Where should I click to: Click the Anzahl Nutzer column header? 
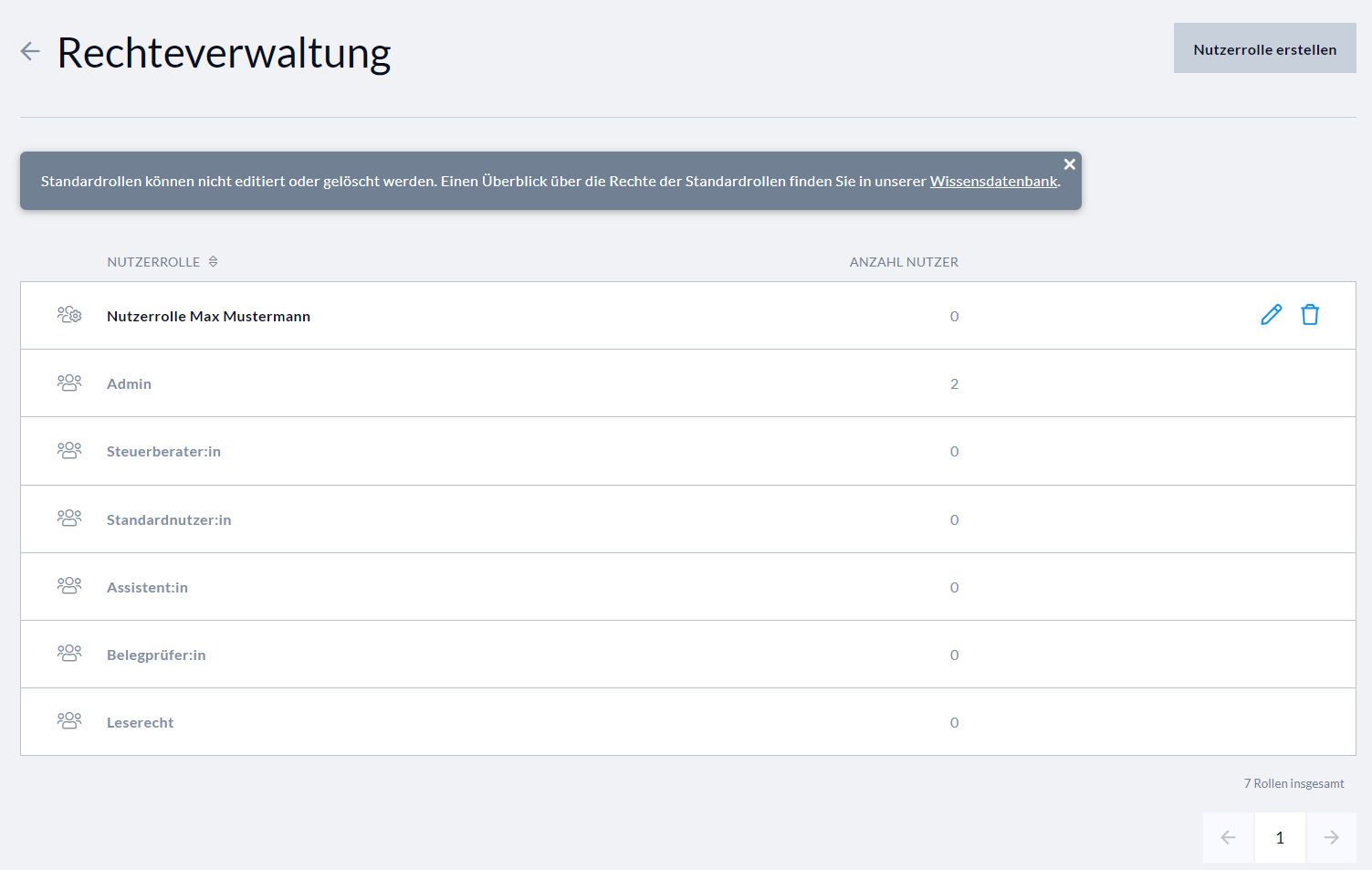(x=903, y=262)
